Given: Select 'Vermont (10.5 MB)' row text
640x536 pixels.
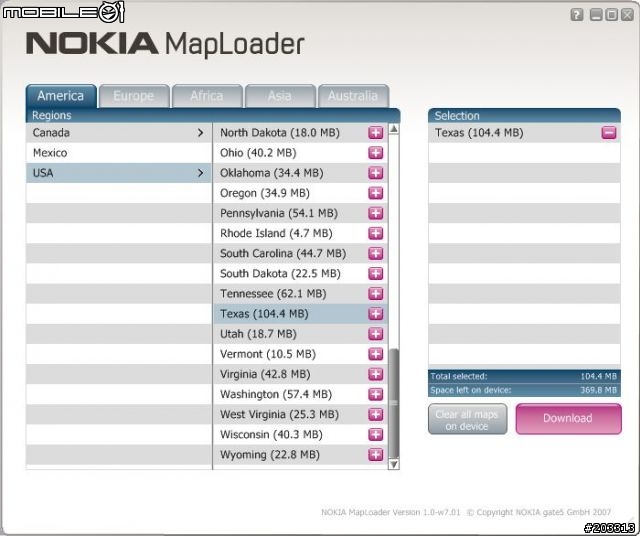Looking at the screenshot, I should pyautogui.click(x=268, y=354).
